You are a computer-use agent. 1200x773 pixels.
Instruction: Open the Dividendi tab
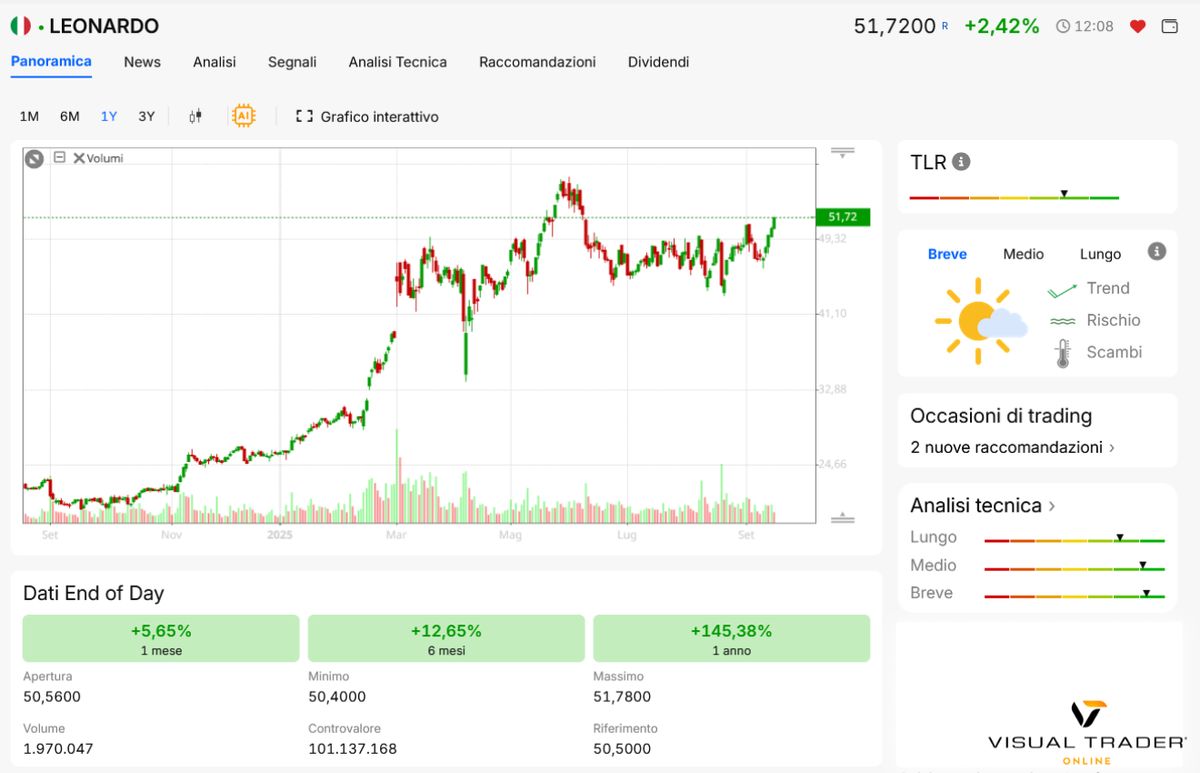658,62
